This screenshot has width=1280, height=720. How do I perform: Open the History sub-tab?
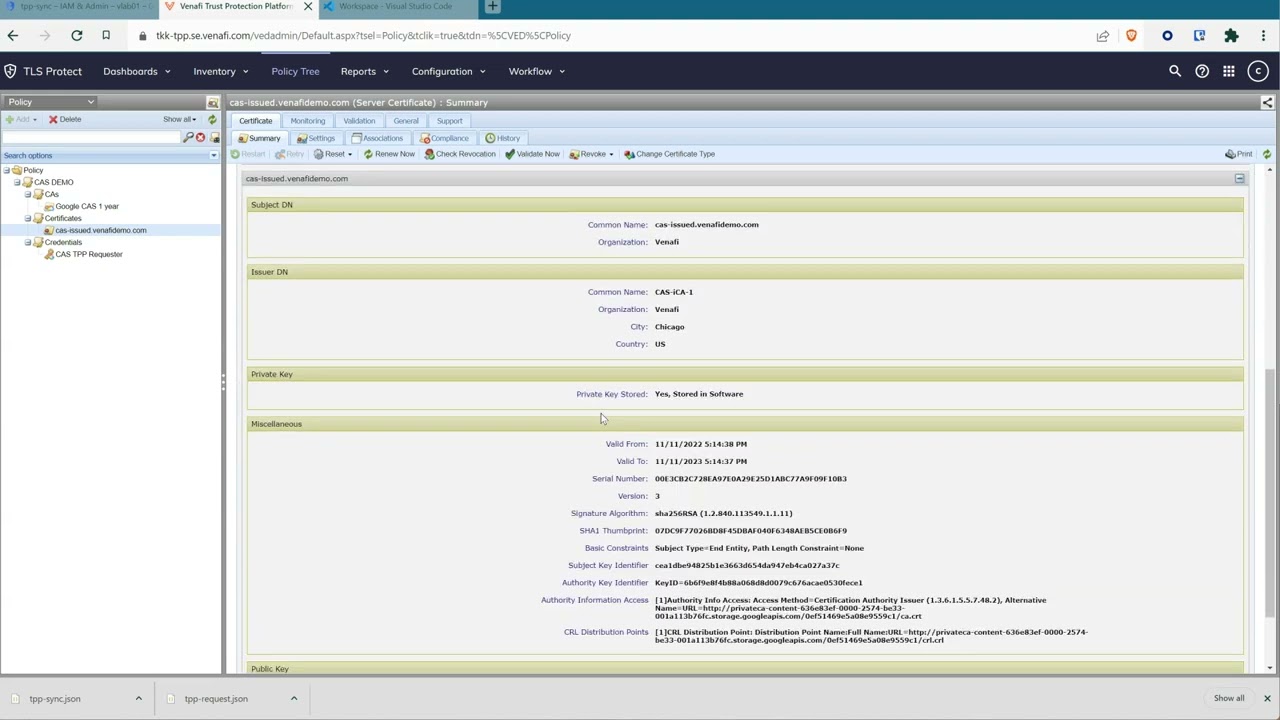click(x=502, y=138)
